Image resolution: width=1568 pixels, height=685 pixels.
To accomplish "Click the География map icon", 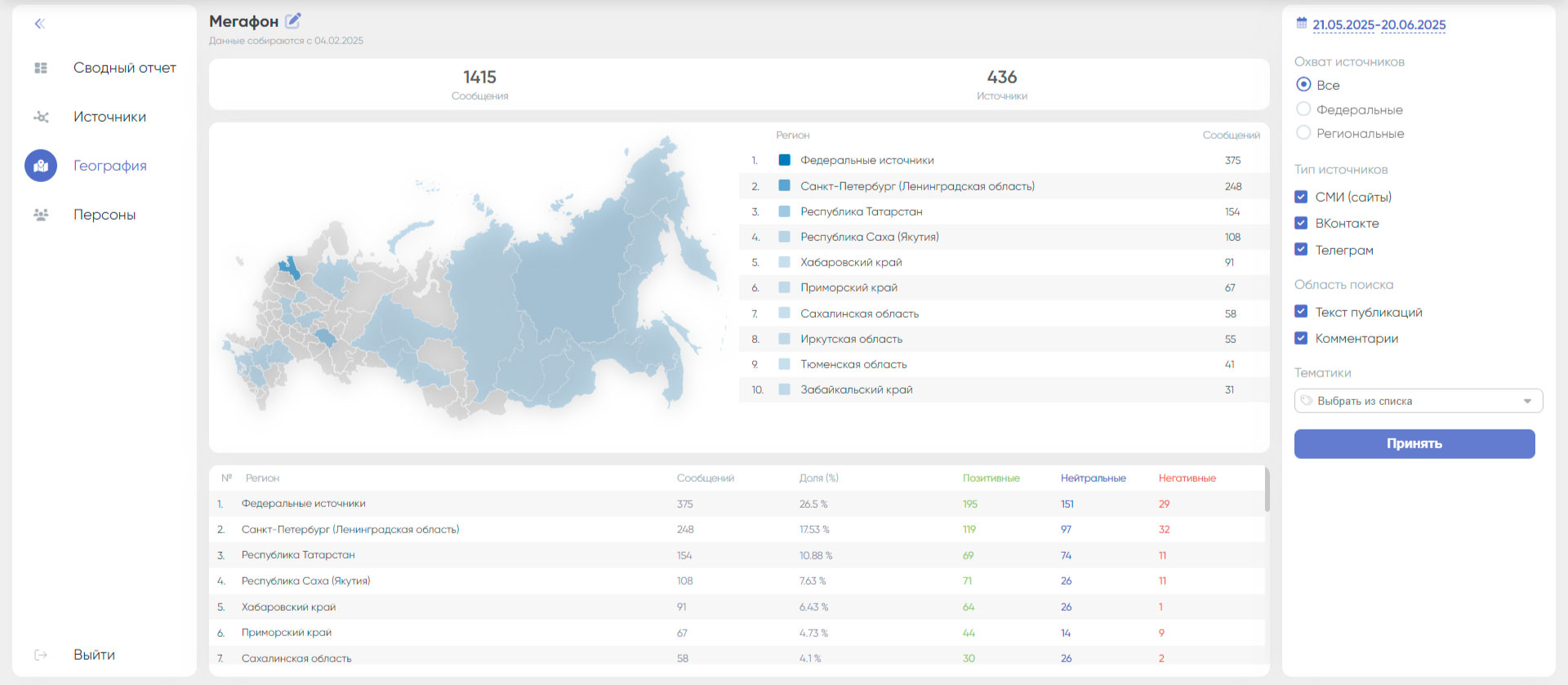I will click(41, 166).
